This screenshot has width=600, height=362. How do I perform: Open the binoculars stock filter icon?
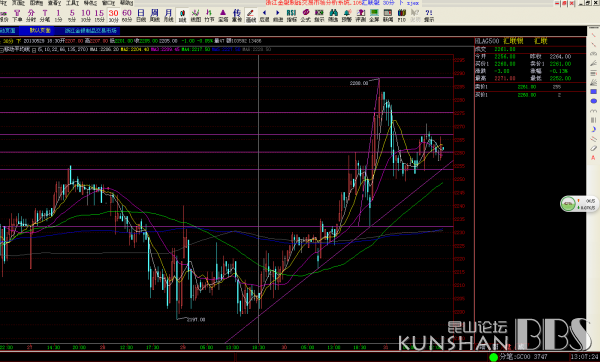[333, 15]
